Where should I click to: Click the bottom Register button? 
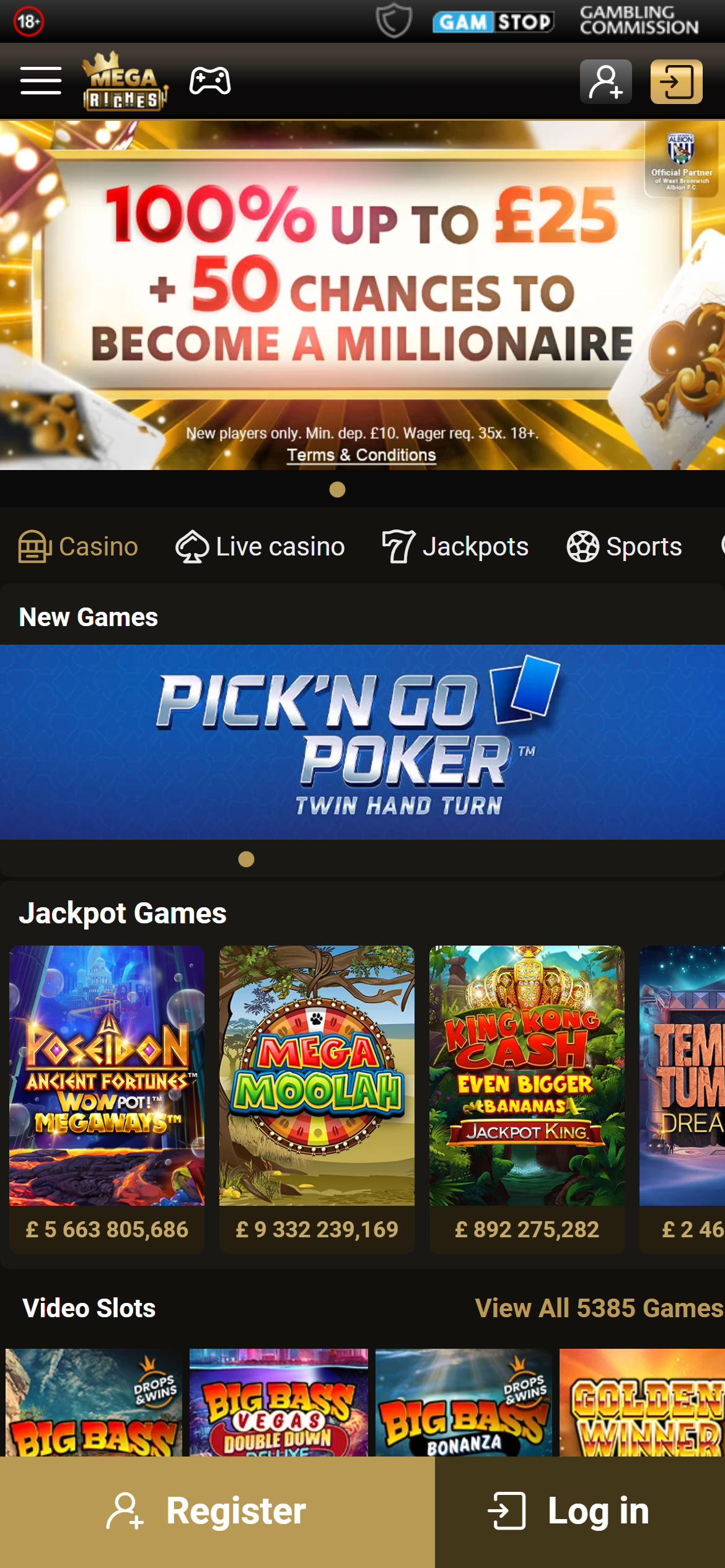point(217,1512)
